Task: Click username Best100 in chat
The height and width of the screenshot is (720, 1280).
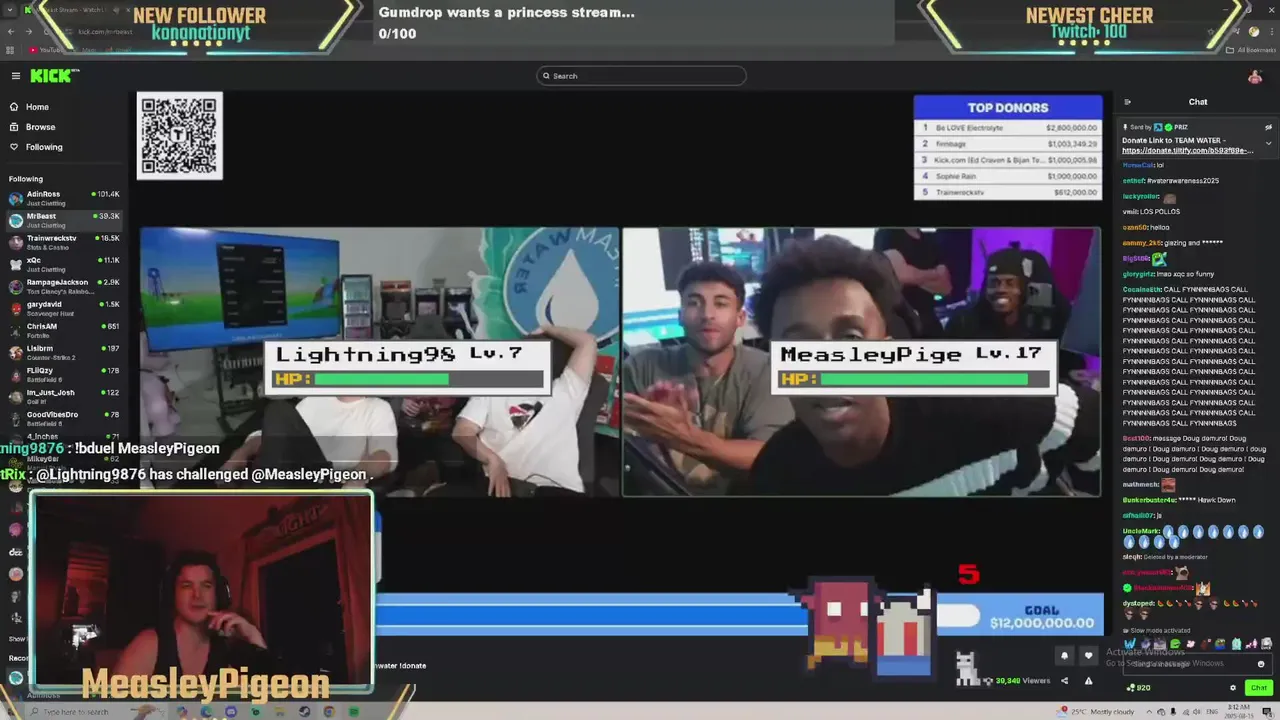Action: pyautogui.click(x=1136, y=439)
